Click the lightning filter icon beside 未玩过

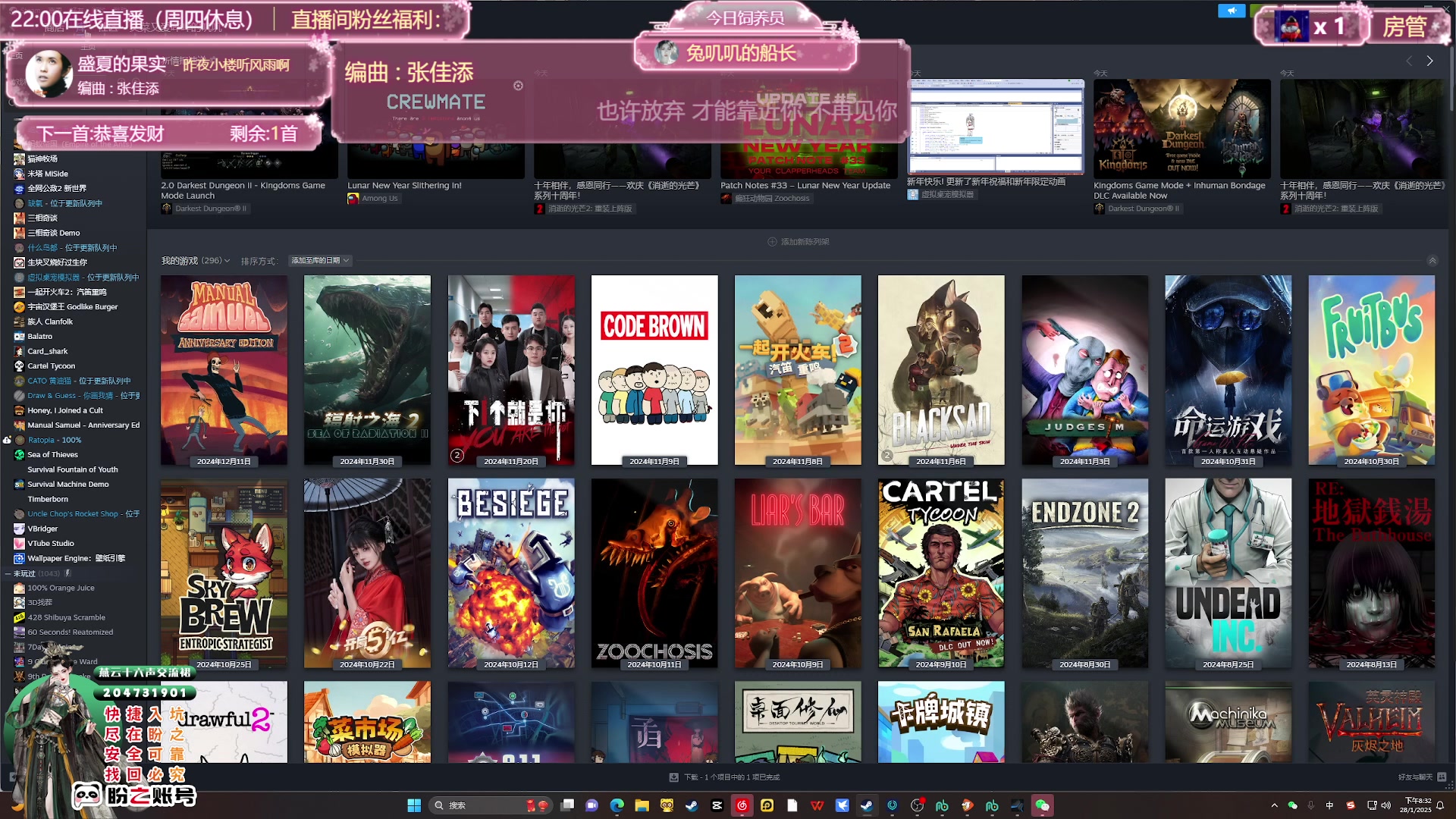pos(67,573)
